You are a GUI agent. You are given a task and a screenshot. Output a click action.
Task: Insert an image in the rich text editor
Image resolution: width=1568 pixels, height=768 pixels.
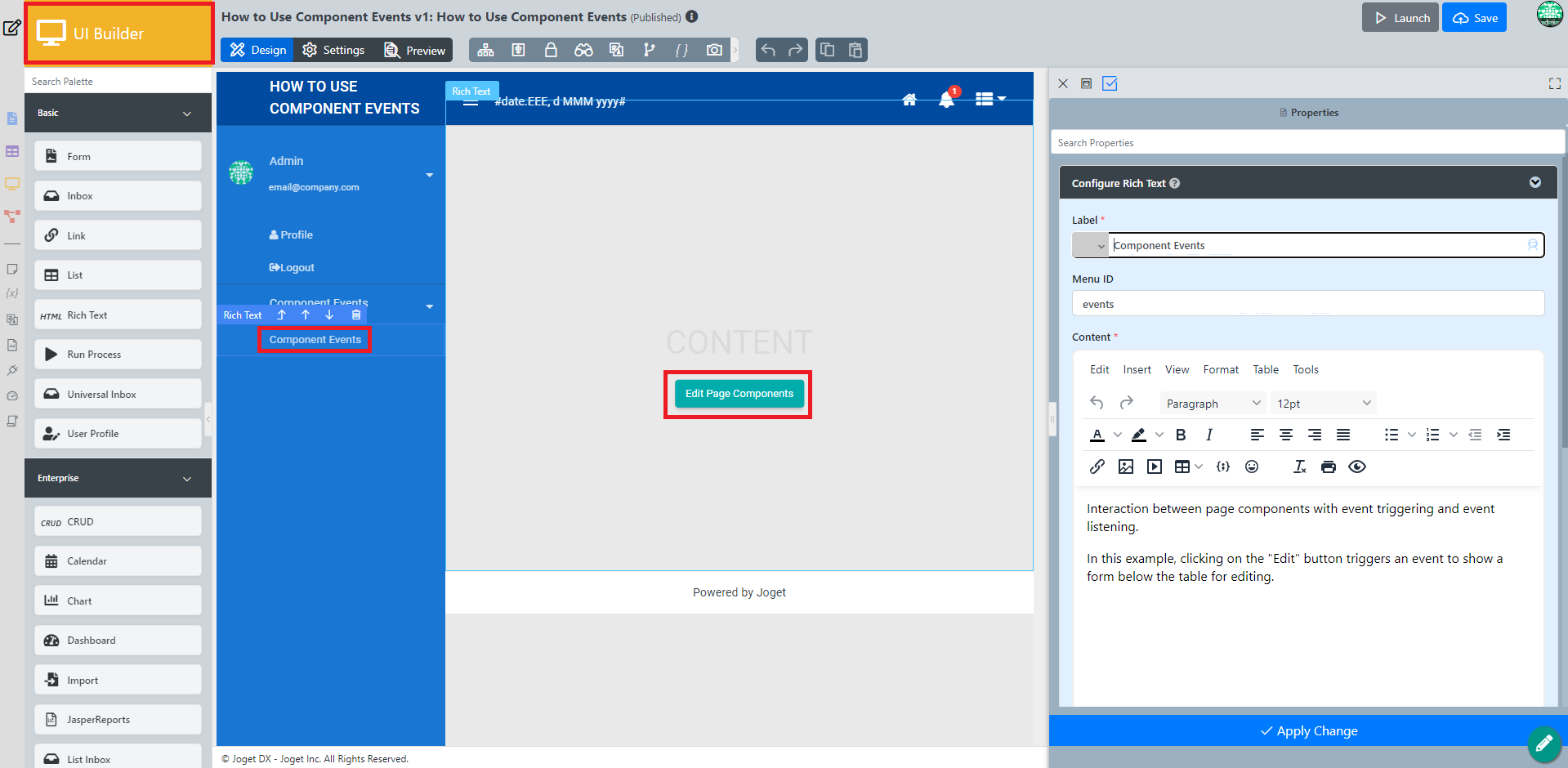pyautogui.click(x=1126, y=467)
